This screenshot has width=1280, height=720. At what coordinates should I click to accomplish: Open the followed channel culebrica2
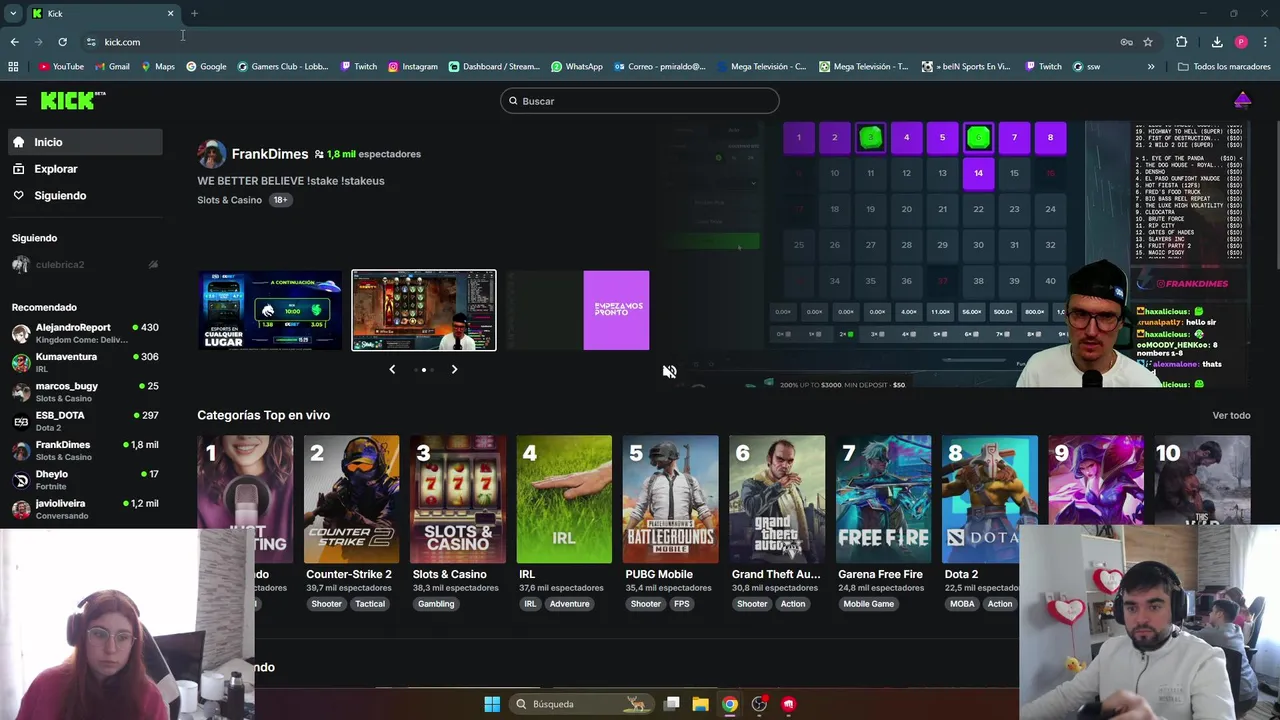tap(84, 265)
